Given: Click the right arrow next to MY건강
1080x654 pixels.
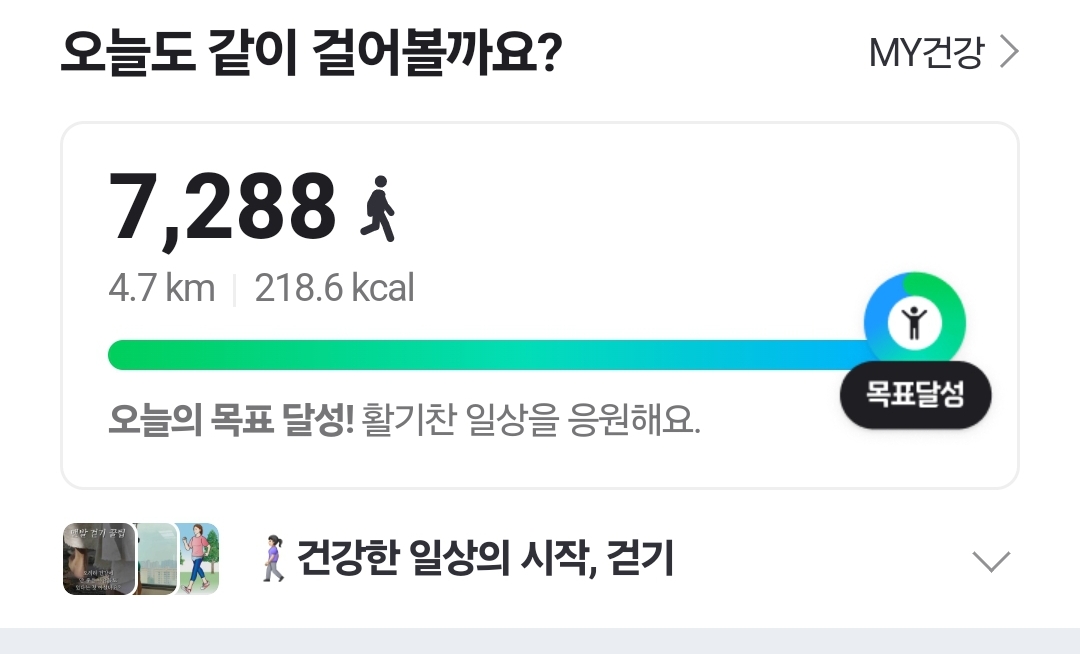Looking at the screenshot, I should (1009, 53).
